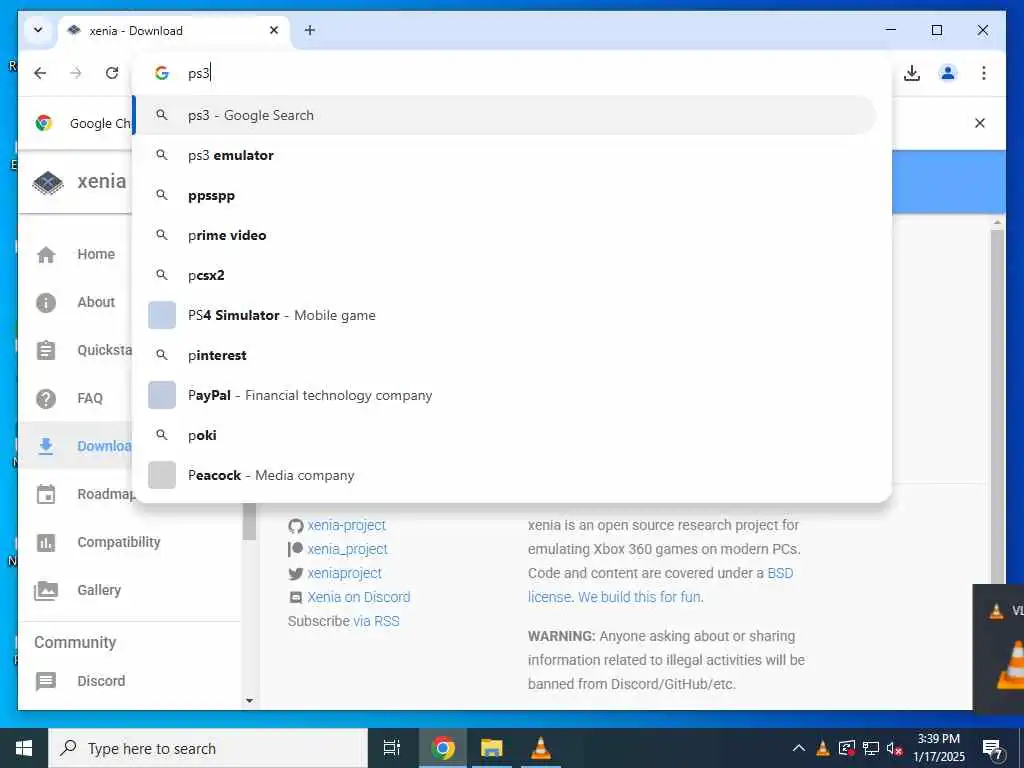
Task: Open the xeniaproject Twitter link
Action: pyautogui.click(x=344, y=573)
